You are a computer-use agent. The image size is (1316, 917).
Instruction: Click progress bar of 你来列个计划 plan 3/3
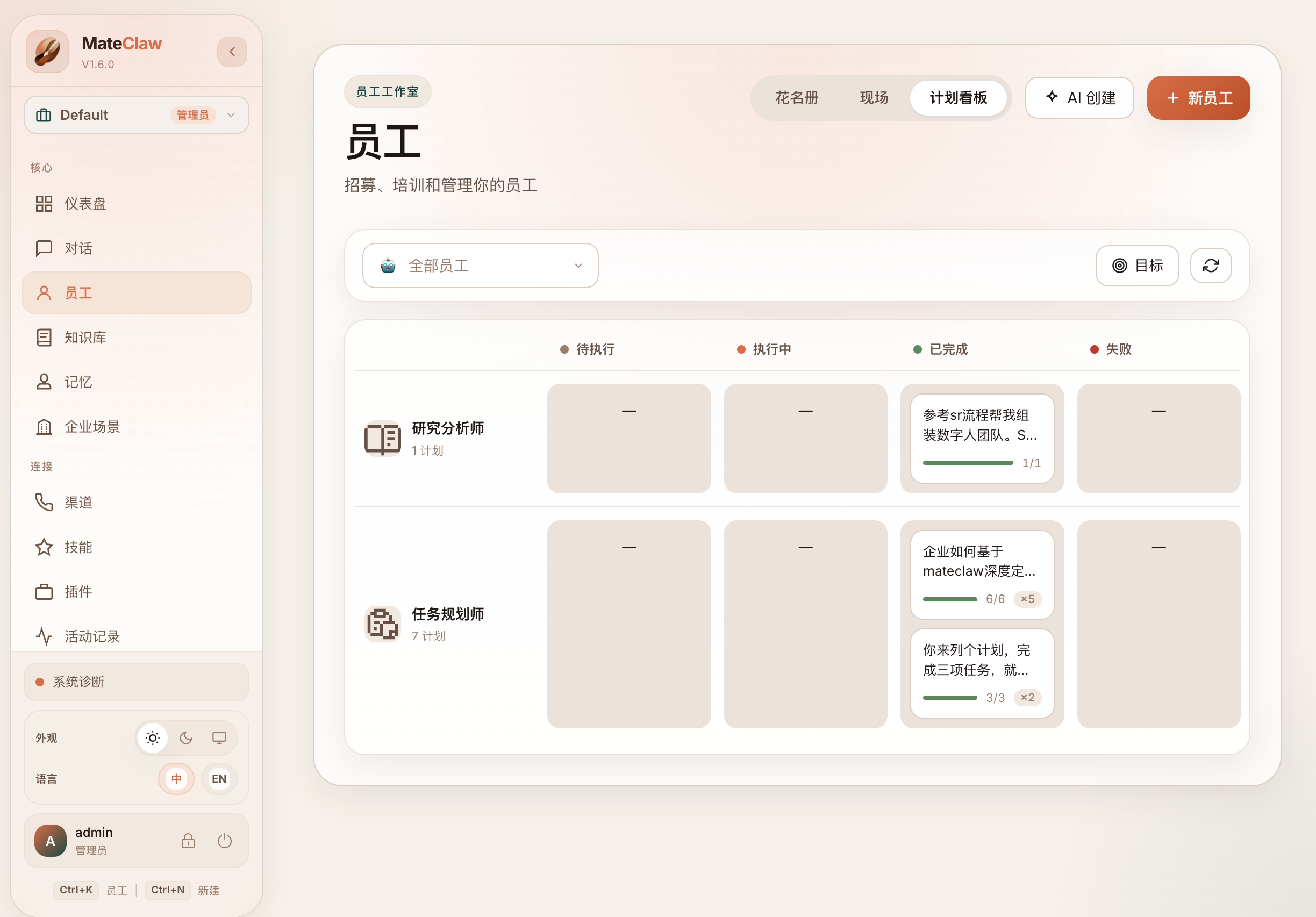(x=950, y=698)
